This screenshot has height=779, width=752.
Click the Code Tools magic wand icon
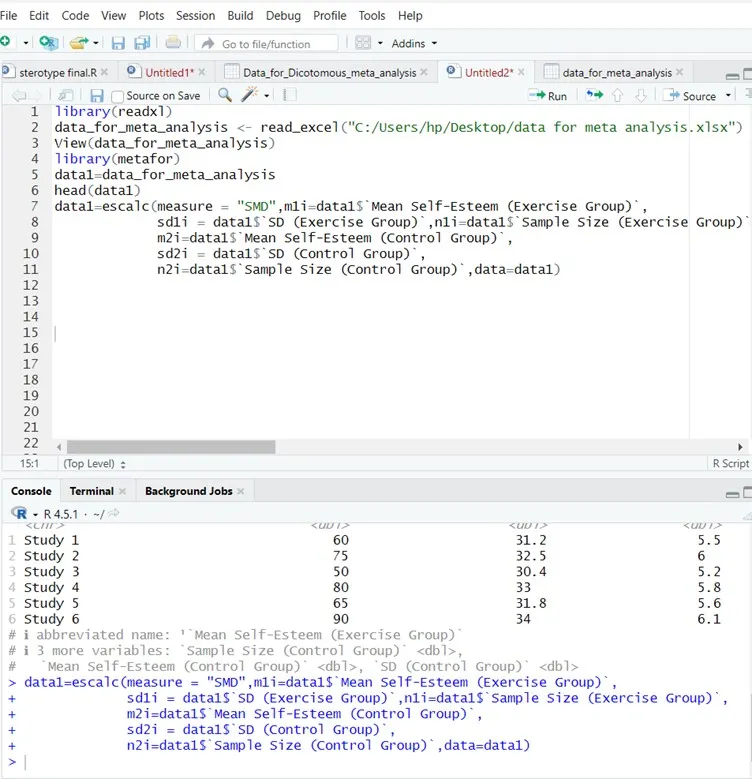(249, 94)
